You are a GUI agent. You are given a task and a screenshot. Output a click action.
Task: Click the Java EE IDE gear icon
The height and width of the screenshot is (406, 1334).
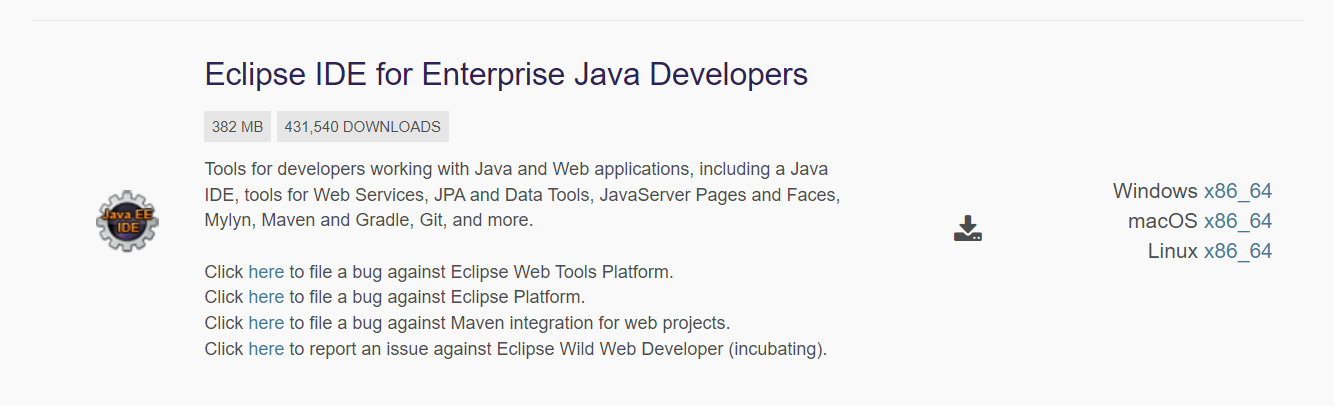127,221
